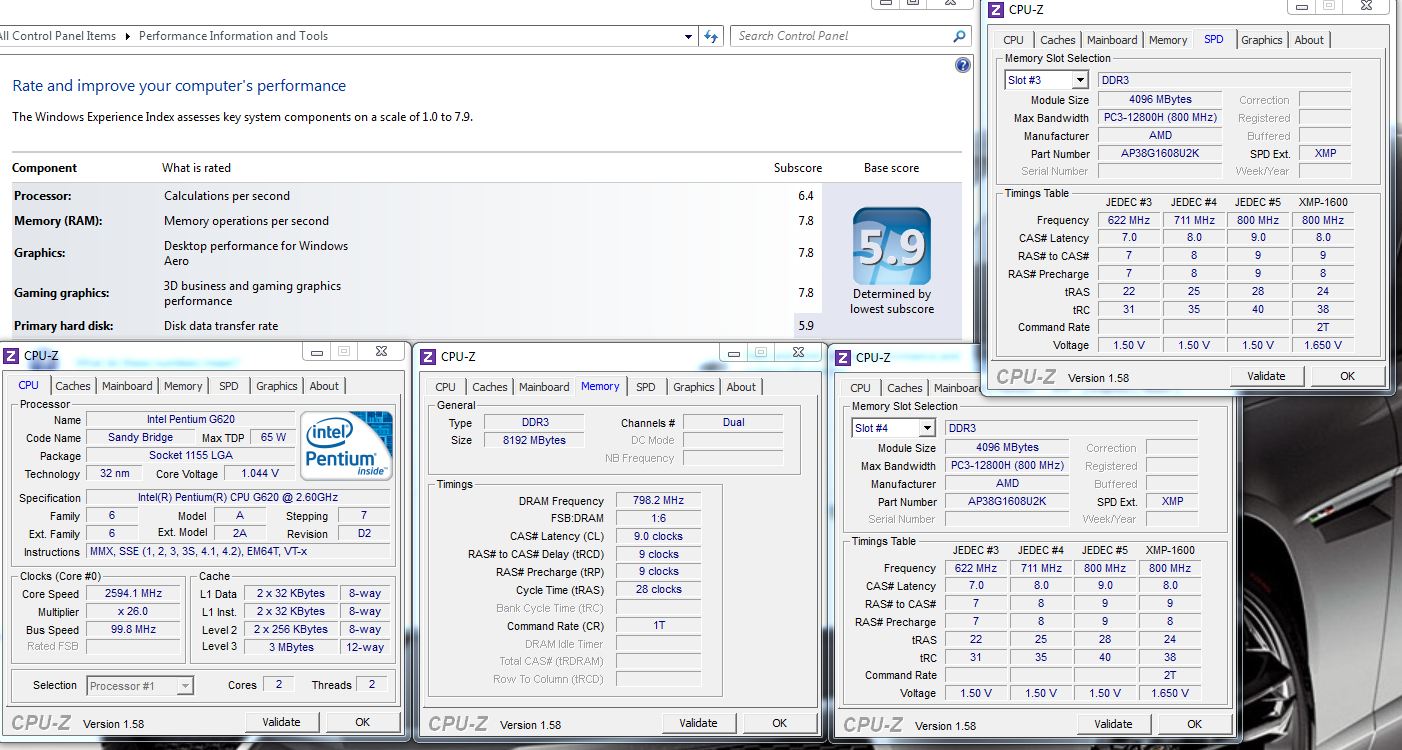Click Validate in the CPU-Z Slot #3 window
Screen dimensions: 1402x750
pos(1266,376)
